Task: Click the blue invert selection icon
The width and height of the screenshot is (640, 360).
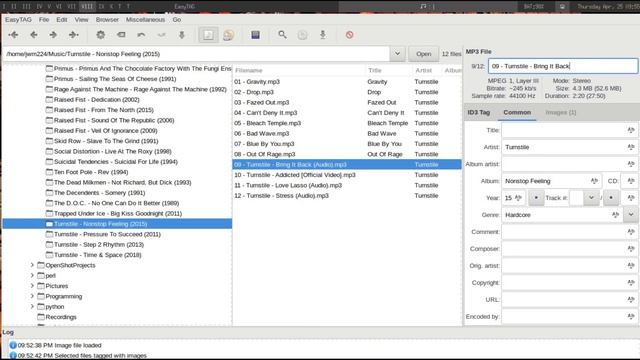Action: pyautogui.click(x=256, y=35)
